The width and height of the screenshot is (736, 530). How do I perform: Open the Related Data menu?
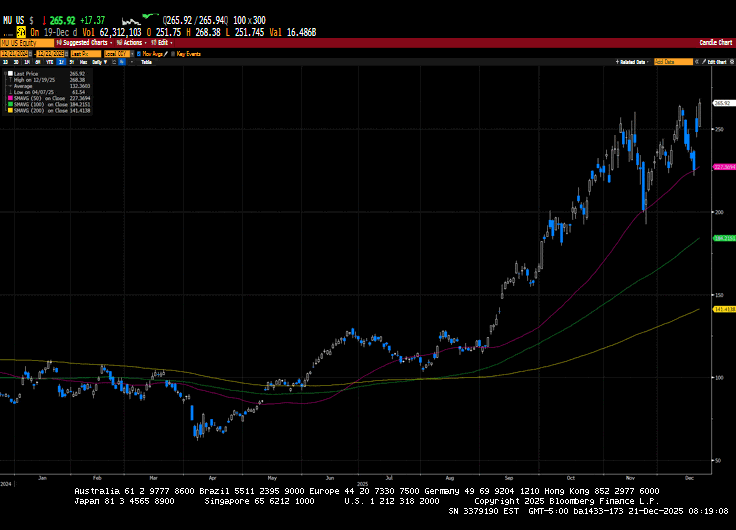tap(632, 62)
